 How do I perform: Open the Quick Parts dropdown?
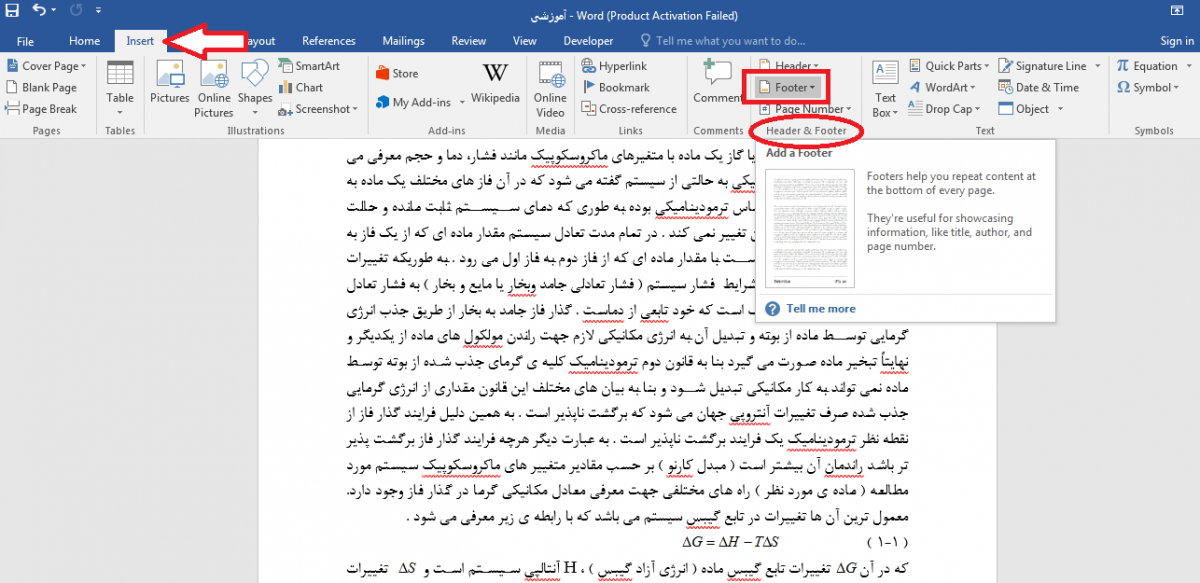(x=952, y=66)
